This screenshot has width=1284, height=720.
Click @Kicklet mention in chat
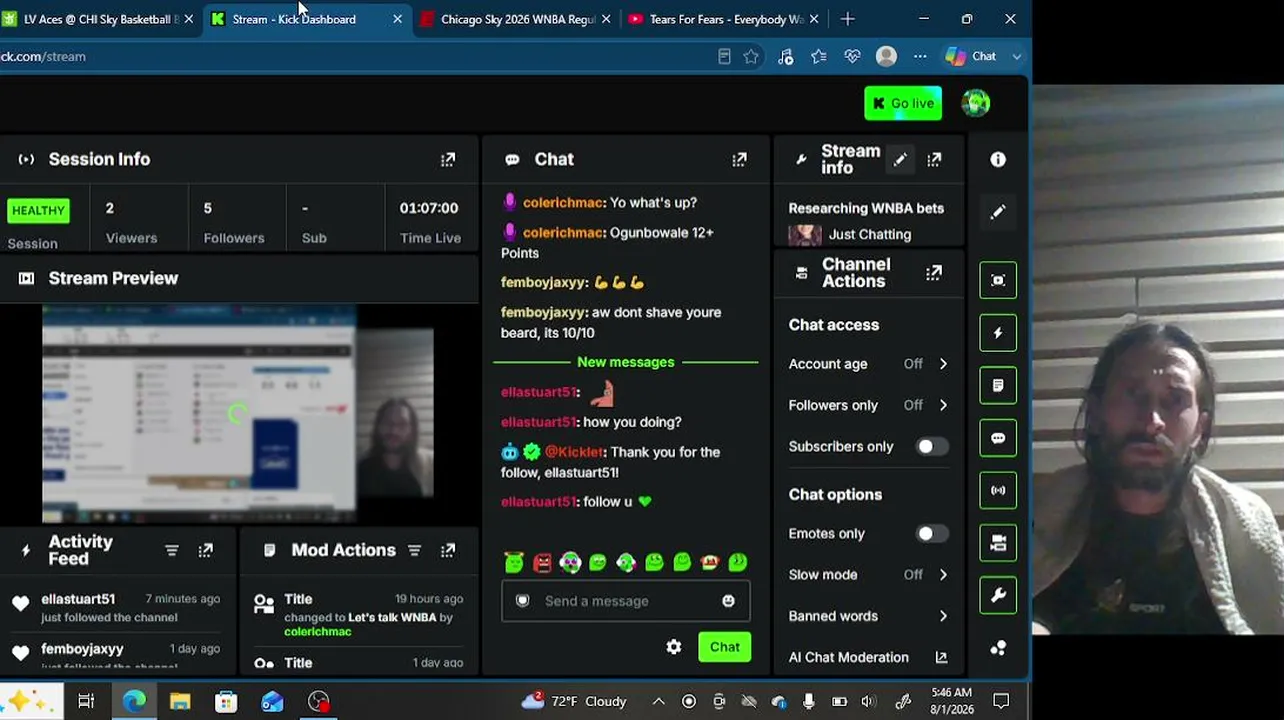[x=574, y=452]
